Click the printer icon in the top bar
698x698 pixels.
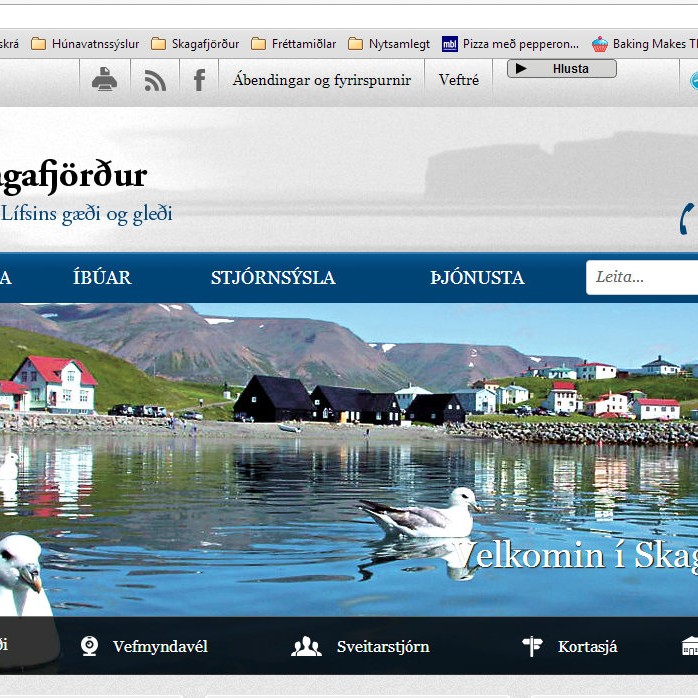105,79
